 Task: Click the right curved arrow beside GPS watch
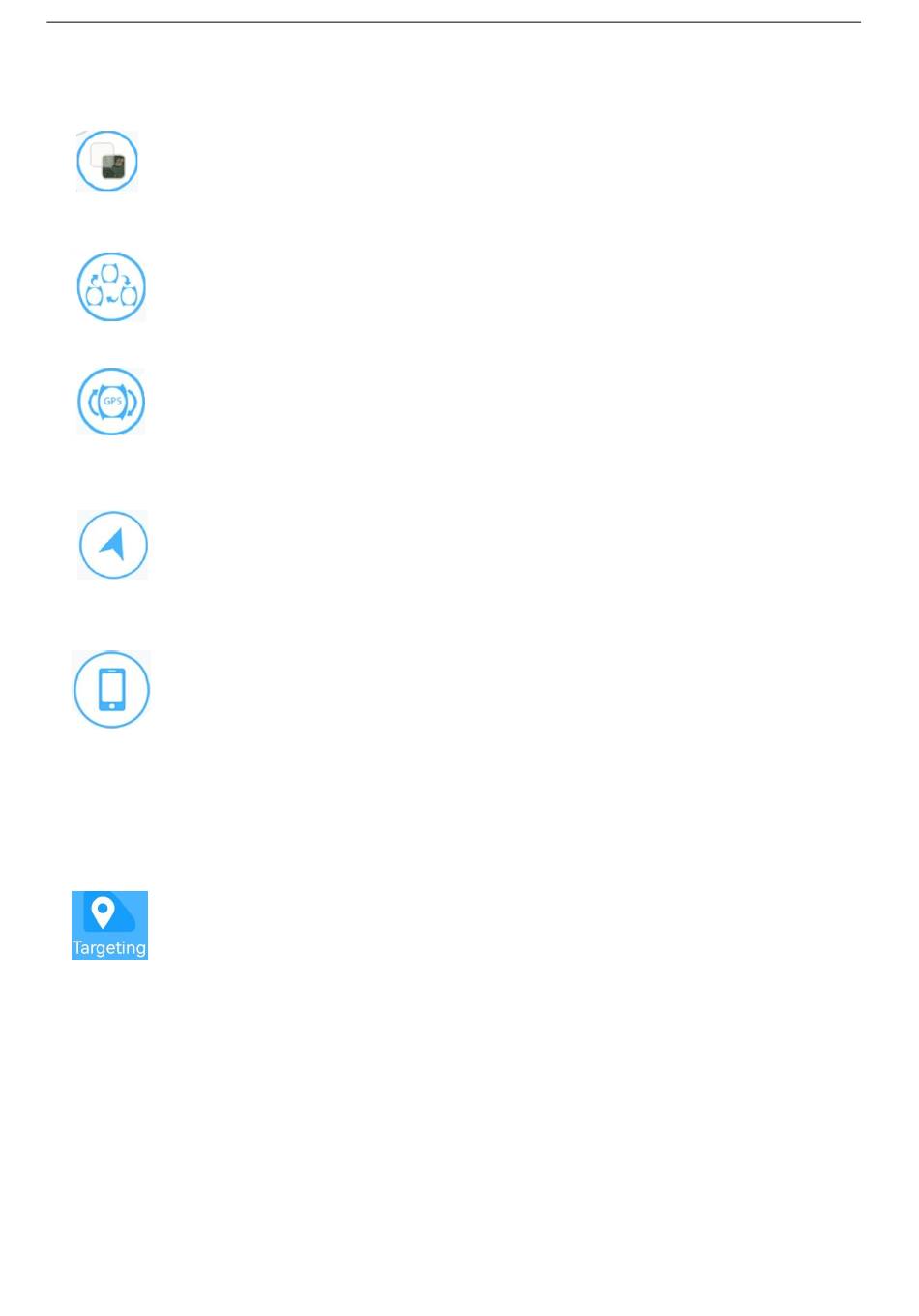133,402
